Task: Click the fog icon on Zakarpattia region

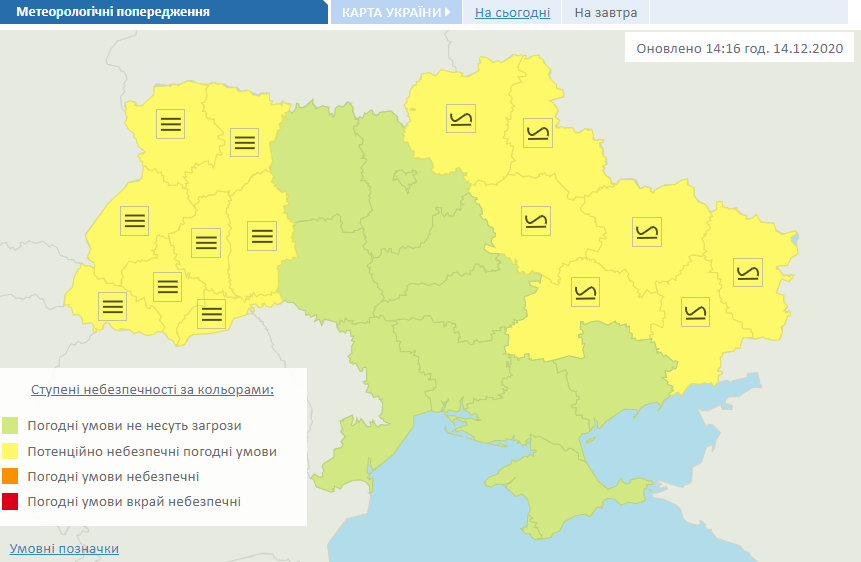Action: [112, 306]
